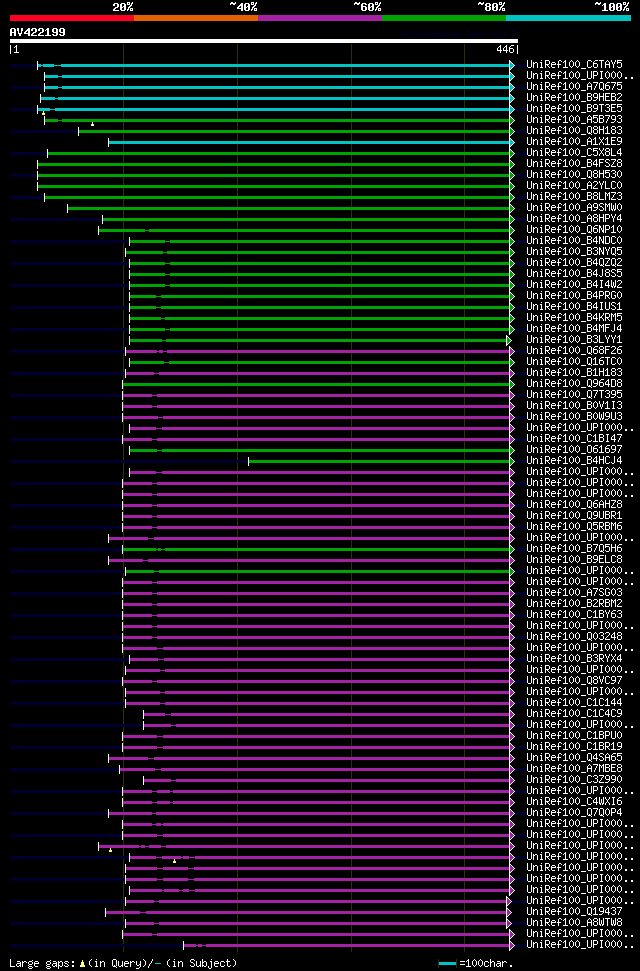This screenshot has height=971, width=640.
Task: Select hit UniRef100_A1X1E9
Action: [574, 141]
